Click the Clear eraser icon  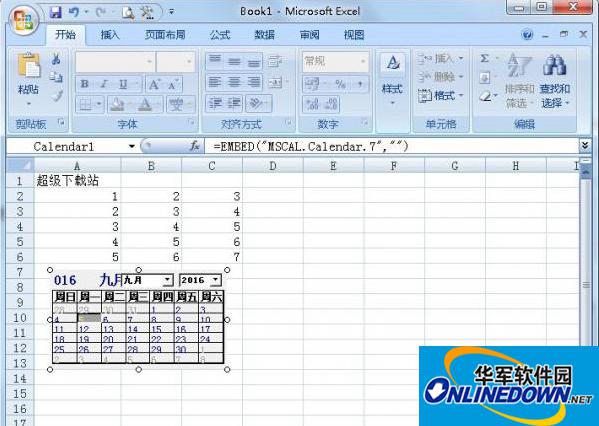click(486, 96)
